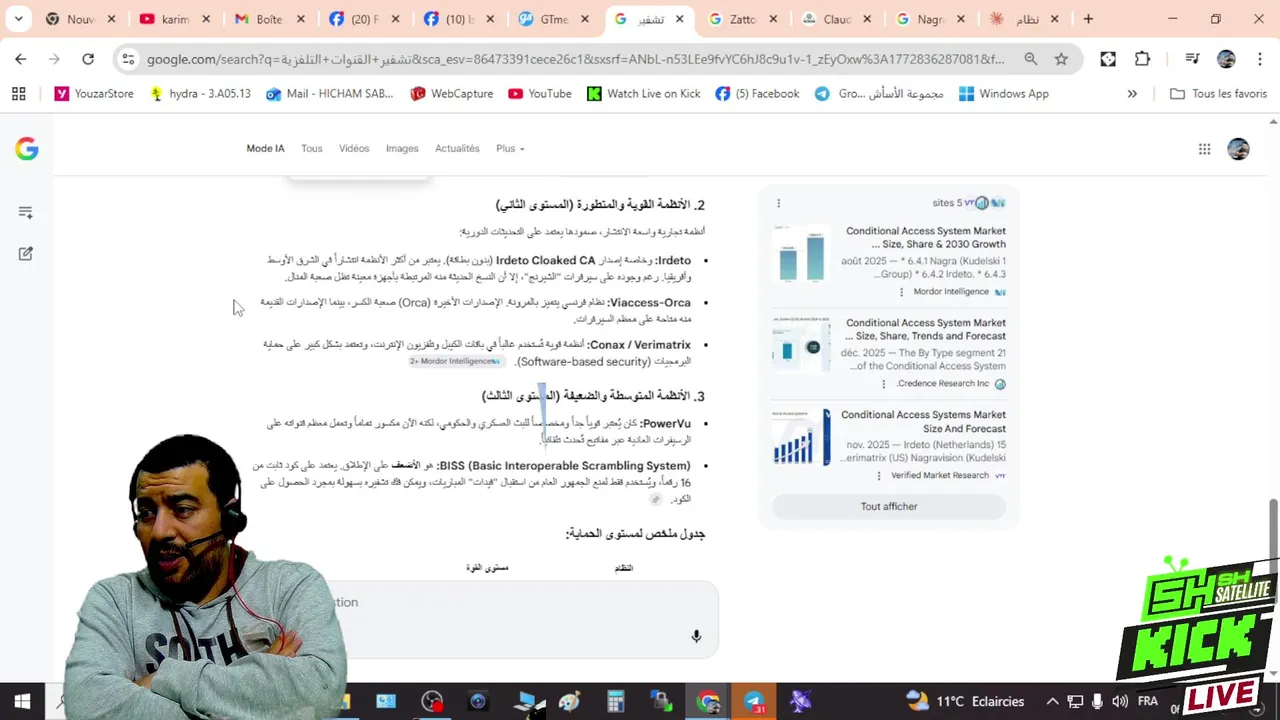This screenshot has height=720, width=1280.
Task: Switch to the Claude browser tab
Action: pyautogui.click(x=835, y=19)
